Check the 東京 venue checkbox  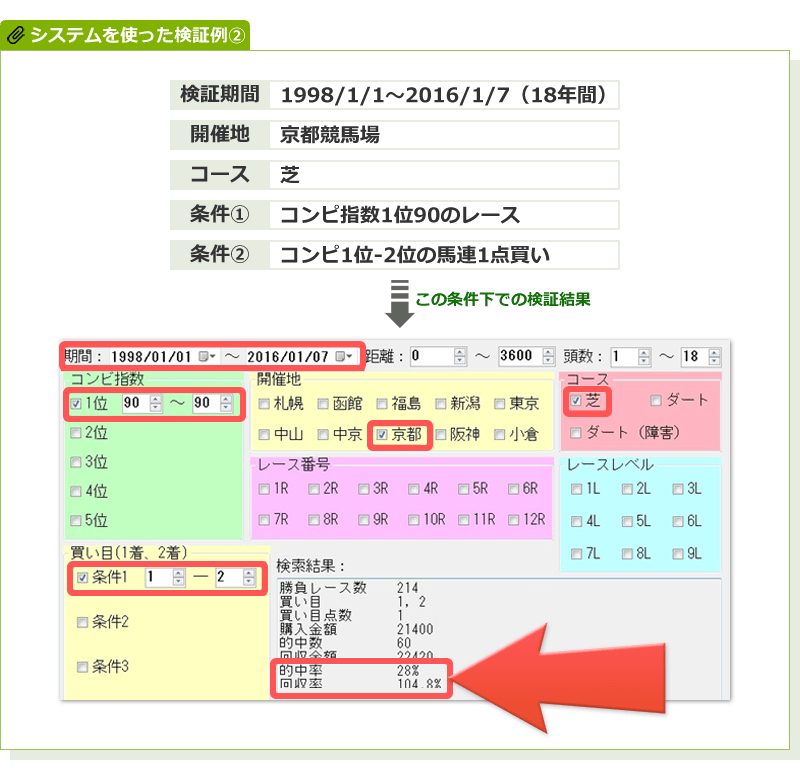501,404
